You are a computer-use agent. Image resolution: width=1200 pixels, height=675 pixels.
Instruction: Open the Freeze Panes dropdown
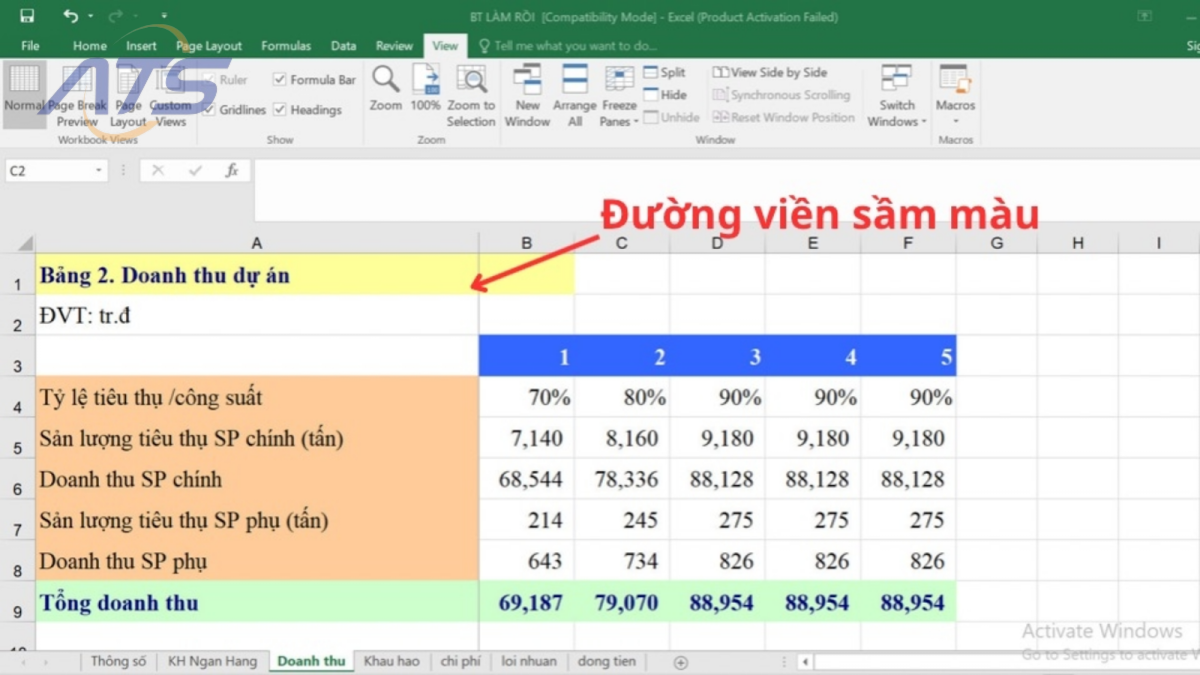[x=619, y=95]
